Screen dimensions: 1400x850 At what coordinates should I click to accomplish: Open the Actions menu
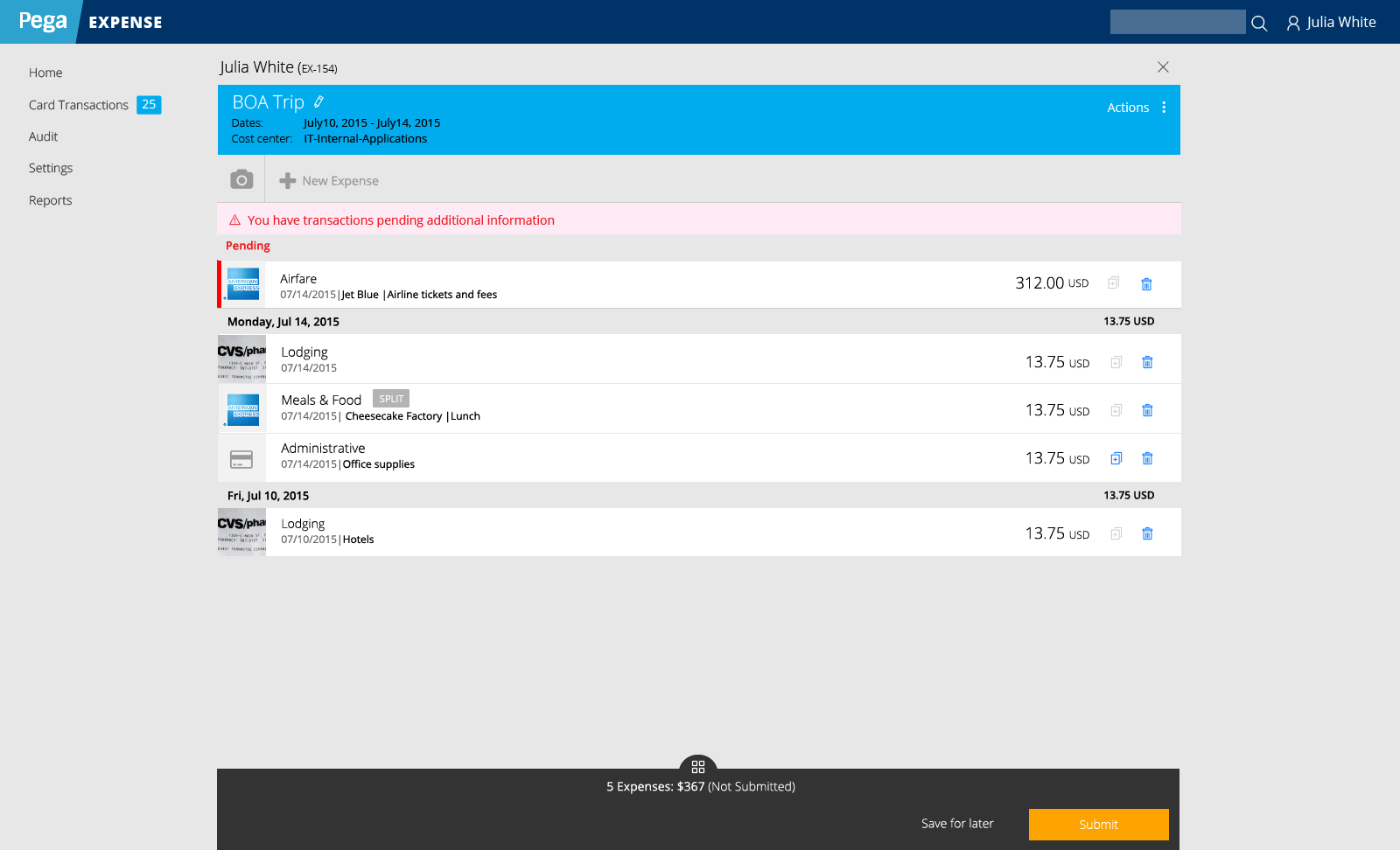(x=1137, y=108)
